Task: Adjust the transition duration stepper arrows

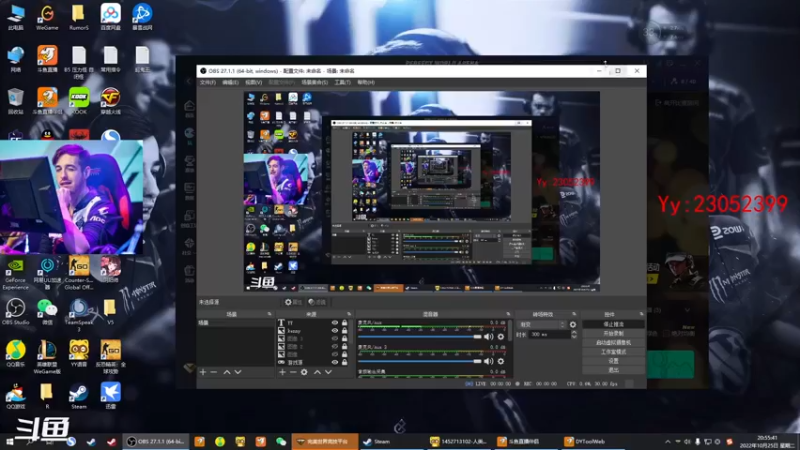Action: (x=574, y=335)
